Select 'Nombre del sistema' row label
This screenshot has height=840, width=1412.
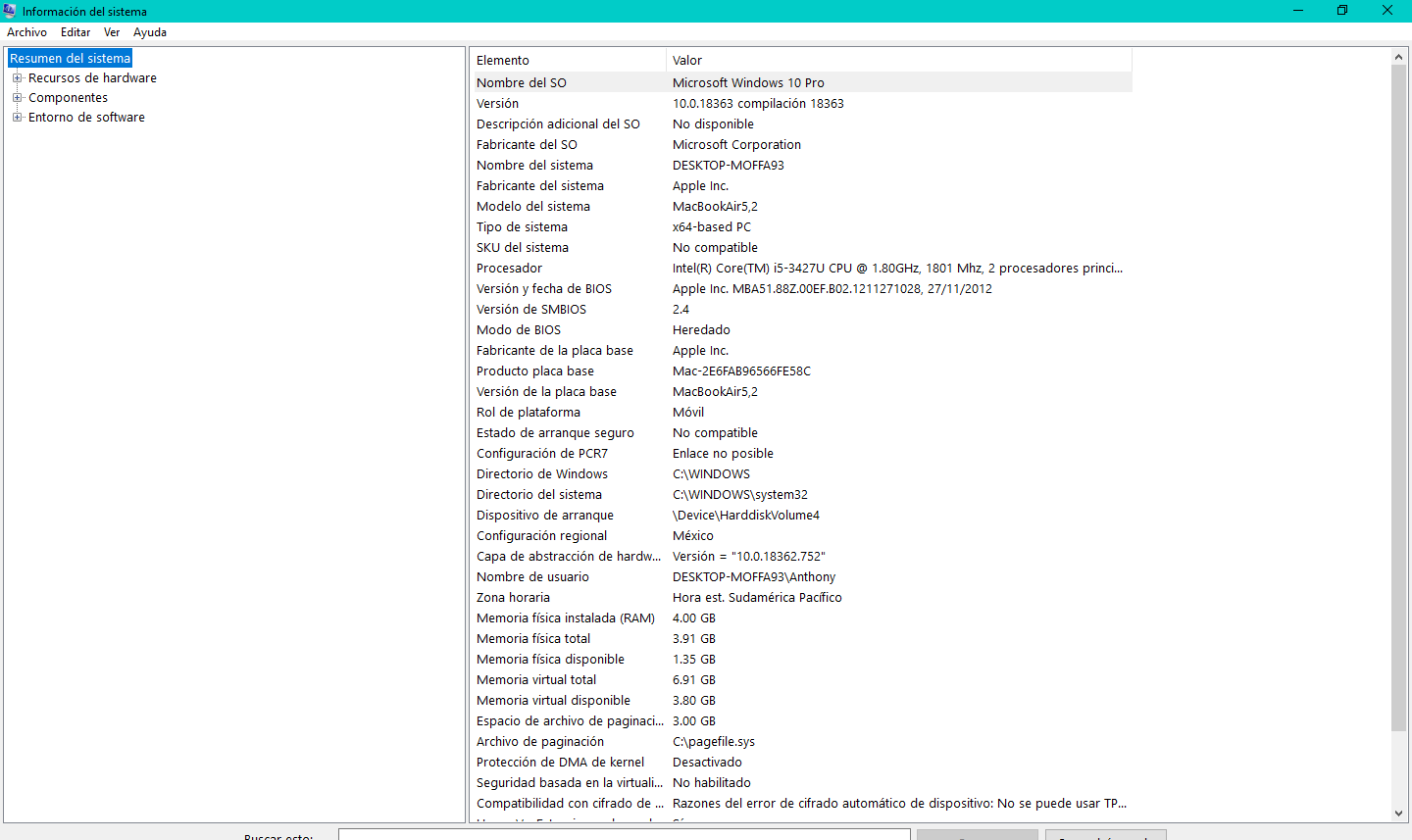(x=534, y=166)
